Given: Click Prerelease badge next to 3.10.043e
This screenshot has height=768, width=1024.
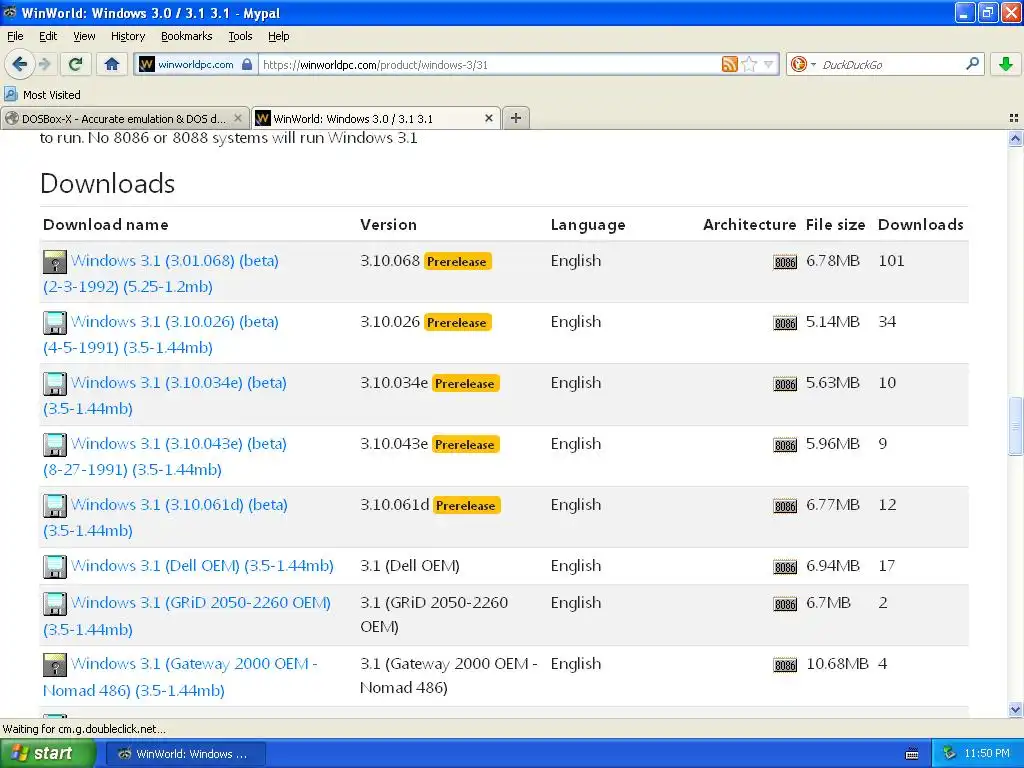Looking at the screenshot, I should pos(465,444).
